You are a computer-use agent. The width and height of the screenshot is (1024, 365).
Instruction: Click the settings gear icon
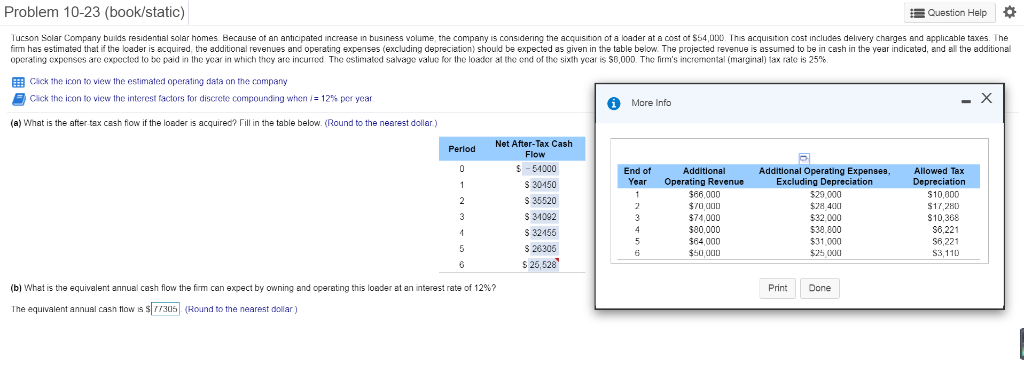pos(1011,12)
